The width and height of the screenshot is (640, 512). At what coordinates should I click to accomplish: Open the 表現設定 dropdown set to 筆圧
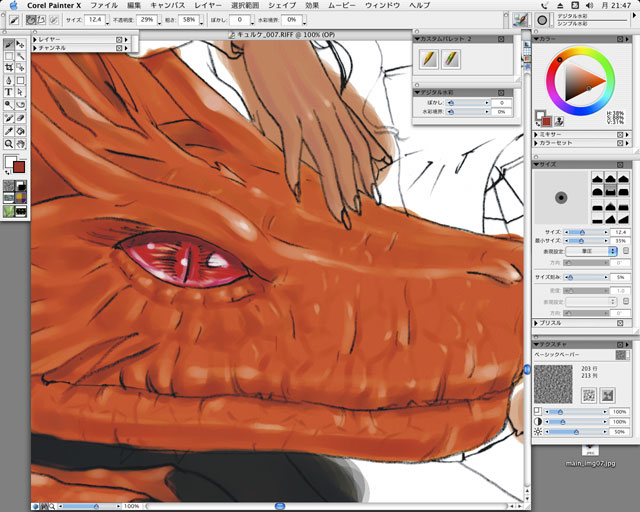click(591, 251)
